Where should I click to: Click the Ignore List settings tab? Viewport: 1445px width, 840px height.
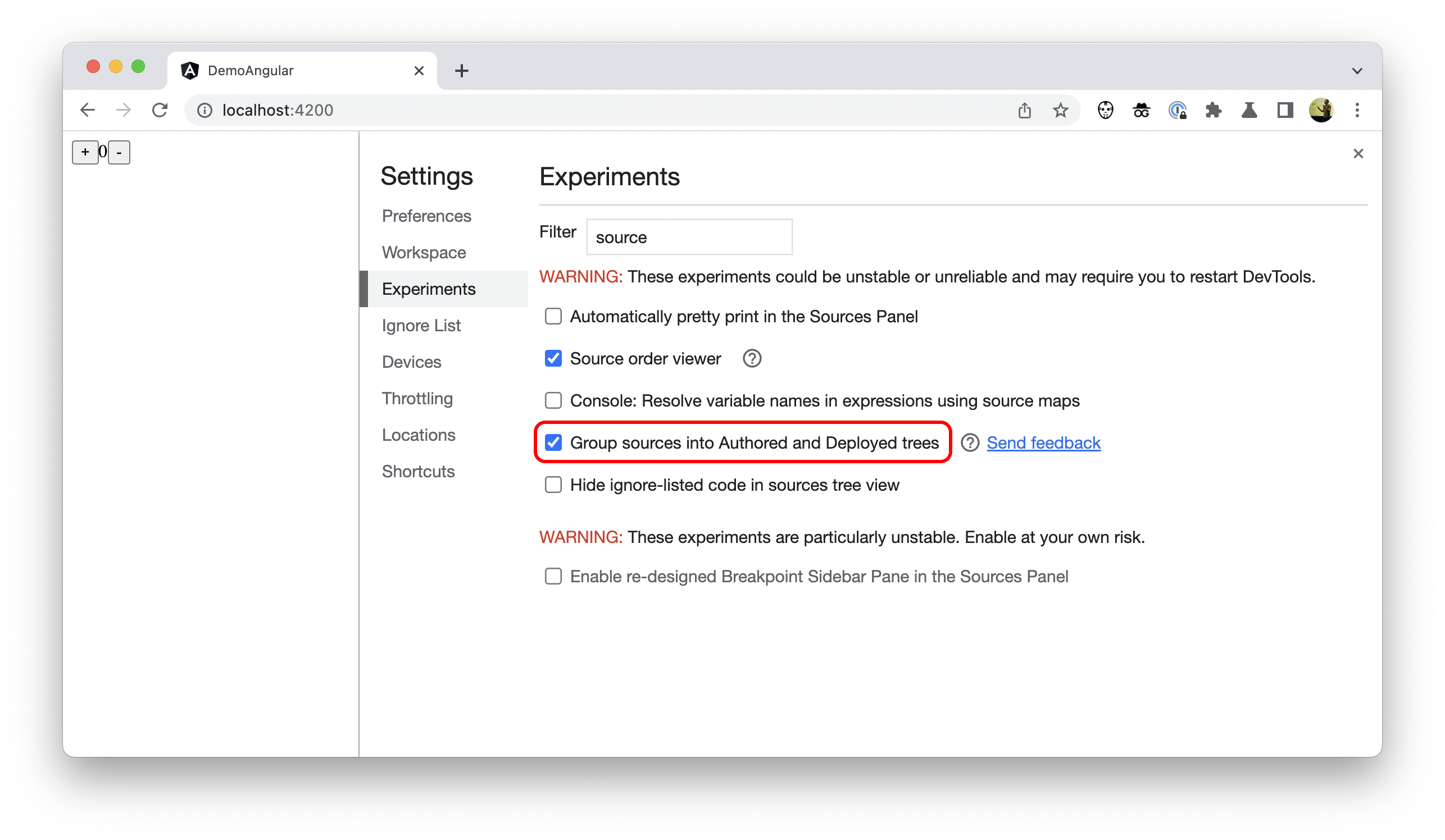pos(421,325)
